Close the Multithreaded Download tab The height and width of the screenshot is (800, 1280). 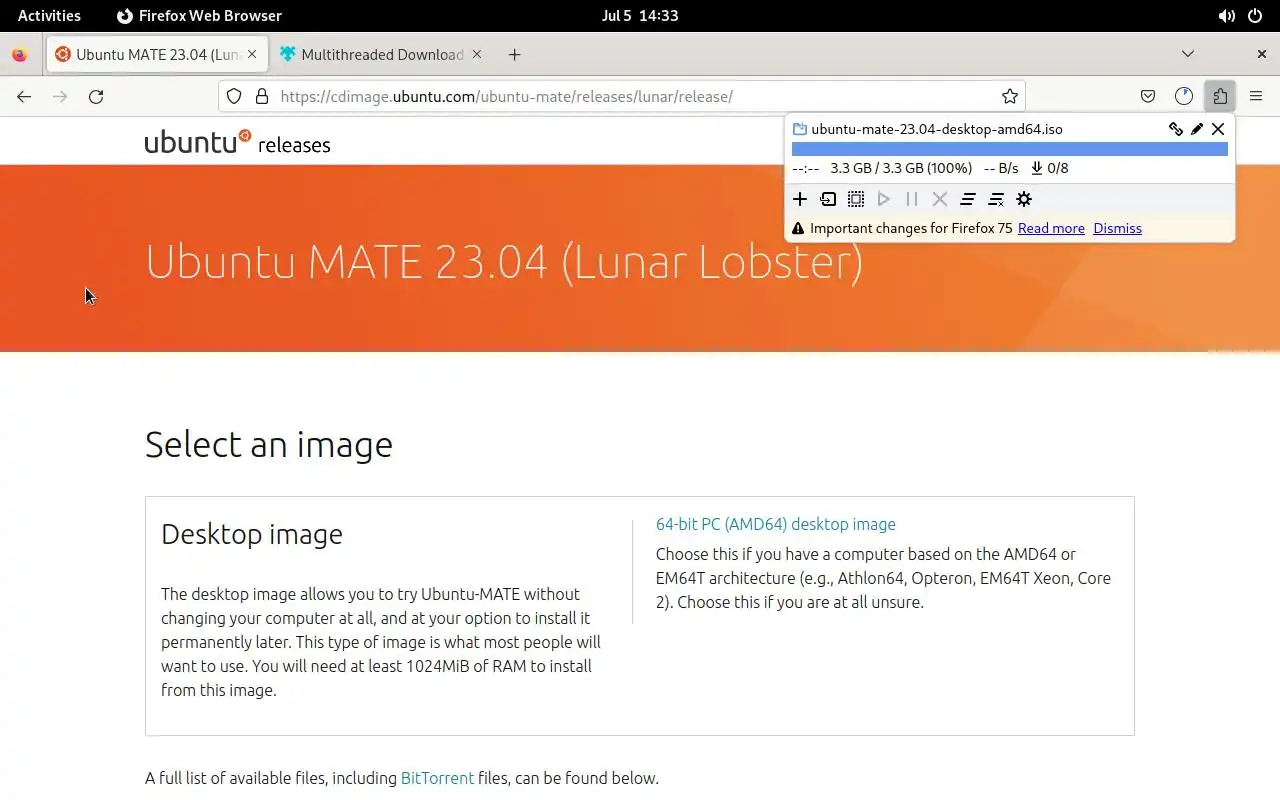pos(476,55)
